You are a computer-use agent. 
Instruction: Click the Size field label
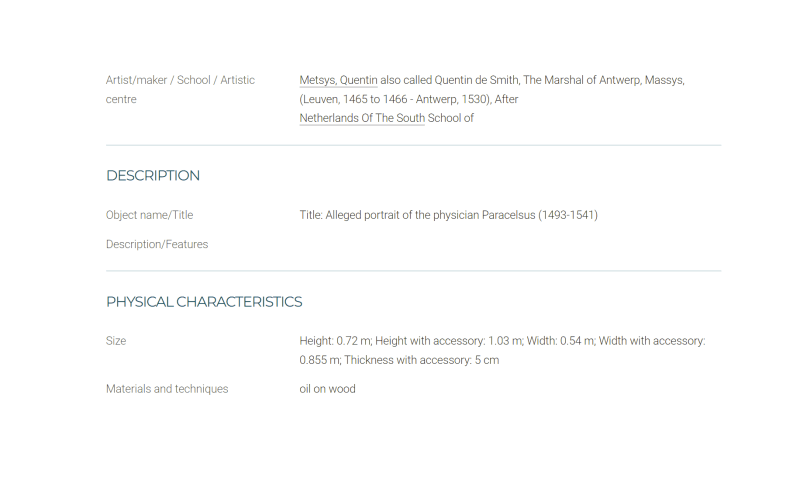pos(116,341)
